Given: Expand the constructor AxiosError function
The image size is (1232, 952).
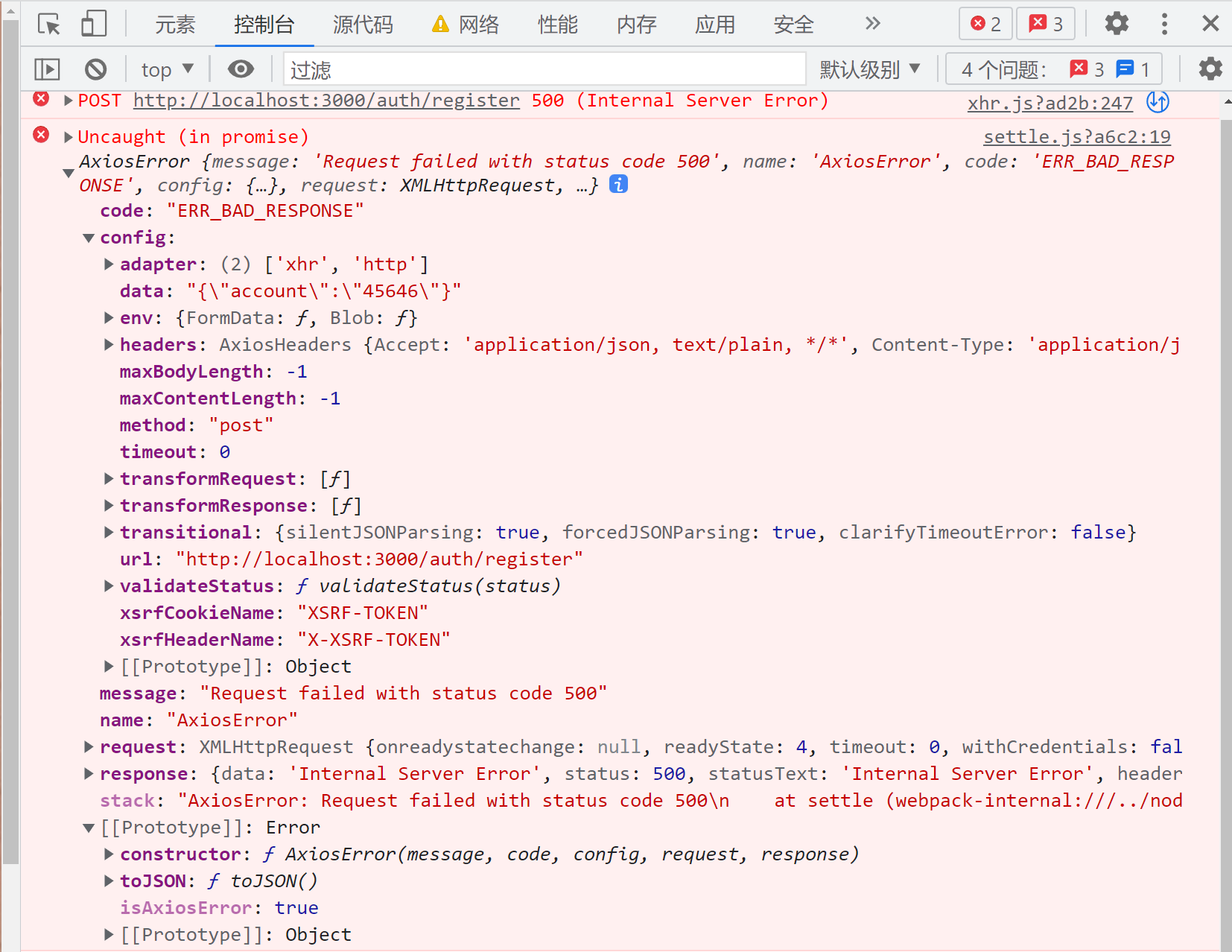Looking at the screenshot, I should (109, 854).
